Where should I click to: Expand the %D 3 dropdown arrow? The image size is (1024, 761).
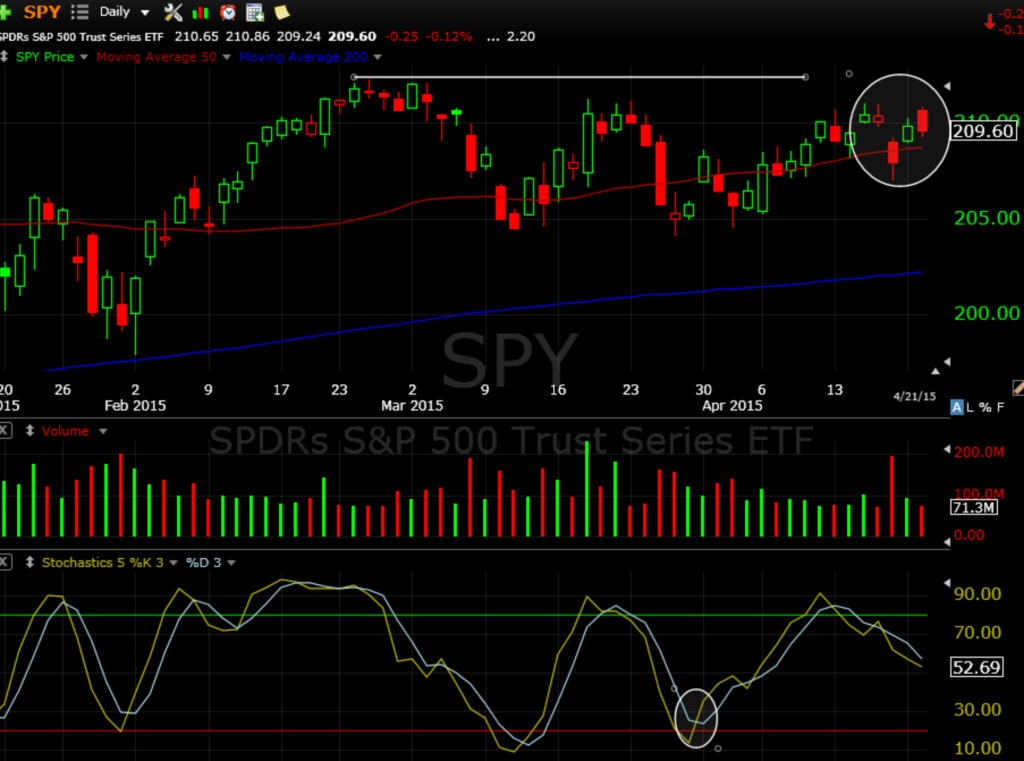pos(231,563)
